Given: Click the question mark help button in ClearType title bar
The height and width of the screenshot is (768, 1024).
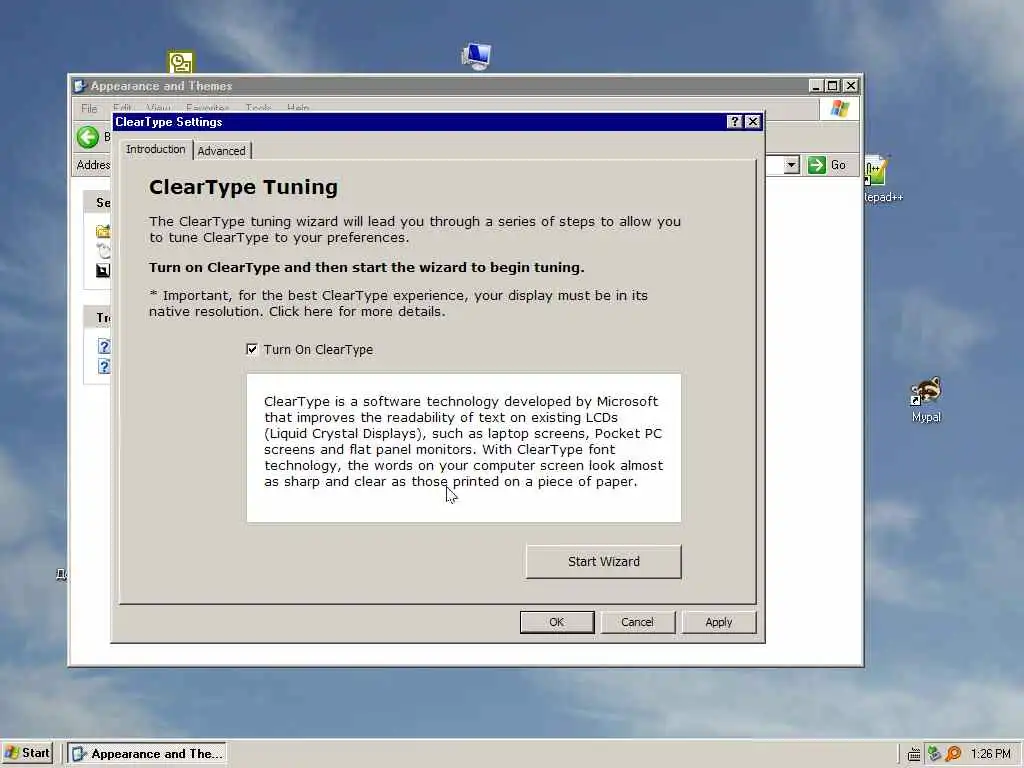Looking at the screenshot, I should click(734, 121).
